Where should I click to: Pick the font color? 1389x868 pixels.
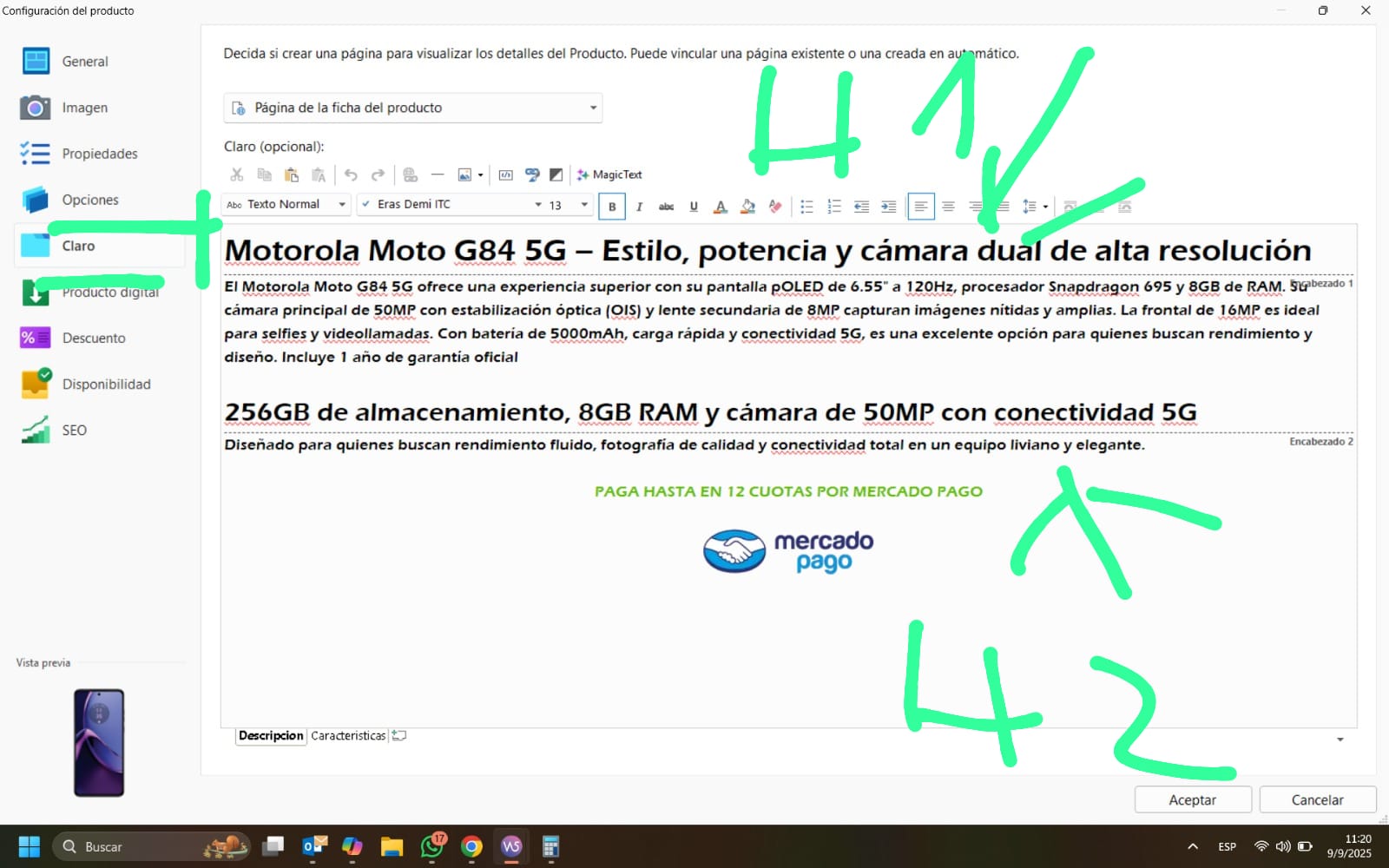click(x=720, y=207)
